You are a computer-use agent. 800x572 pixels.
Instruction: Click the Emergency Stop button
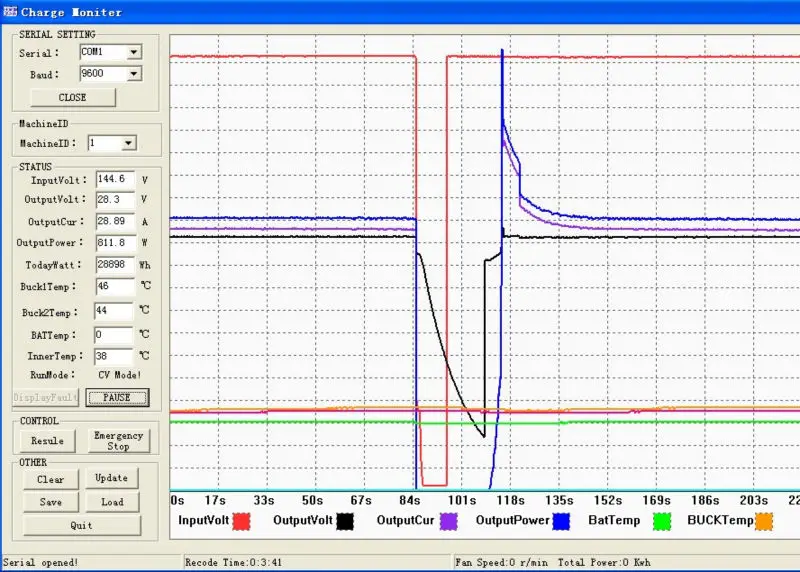(x=118, y=441)
